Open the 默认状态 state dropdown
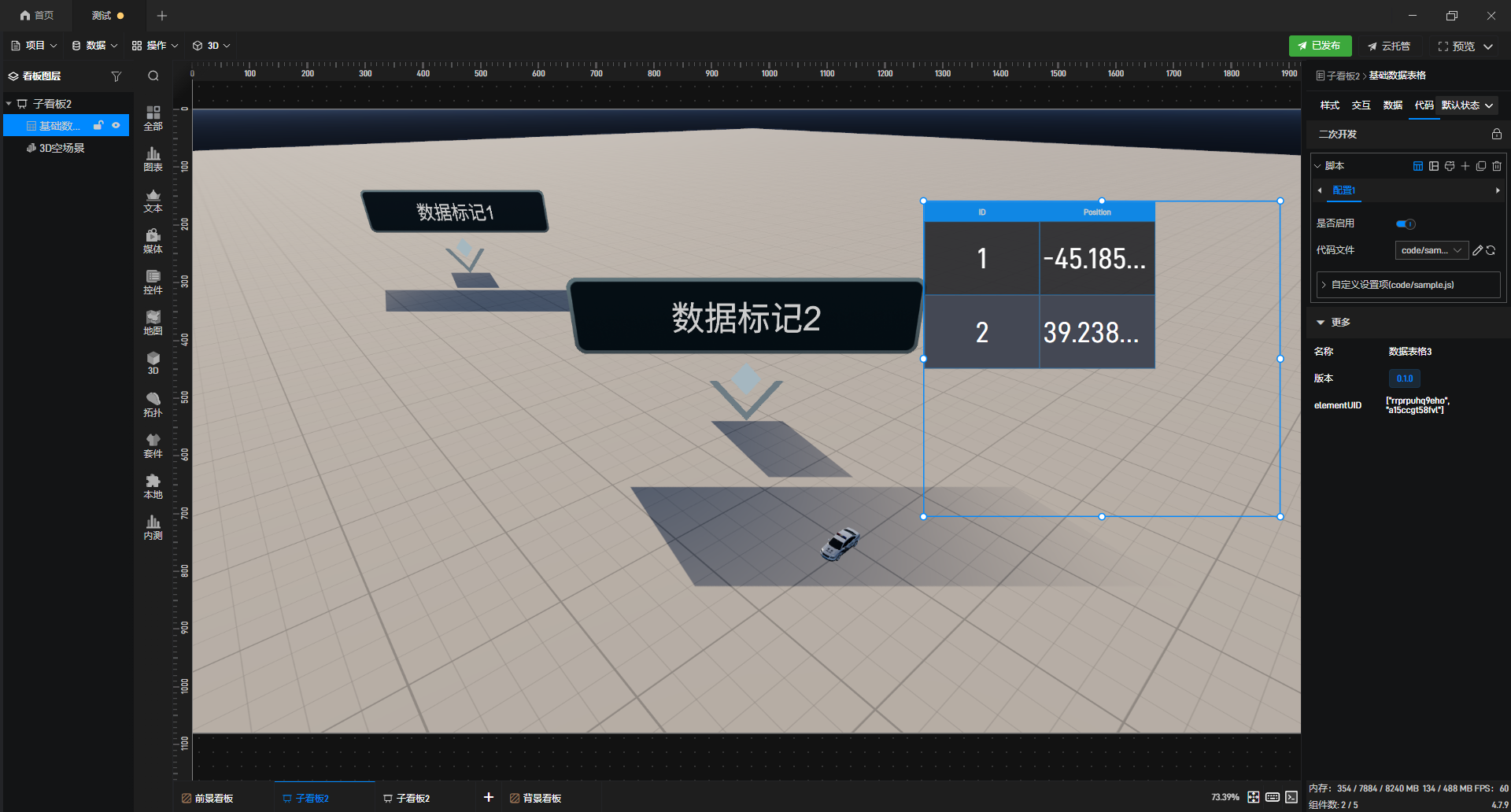Image resolution: width=1511 pixels, height=812 pixels. click(1467, 105)
